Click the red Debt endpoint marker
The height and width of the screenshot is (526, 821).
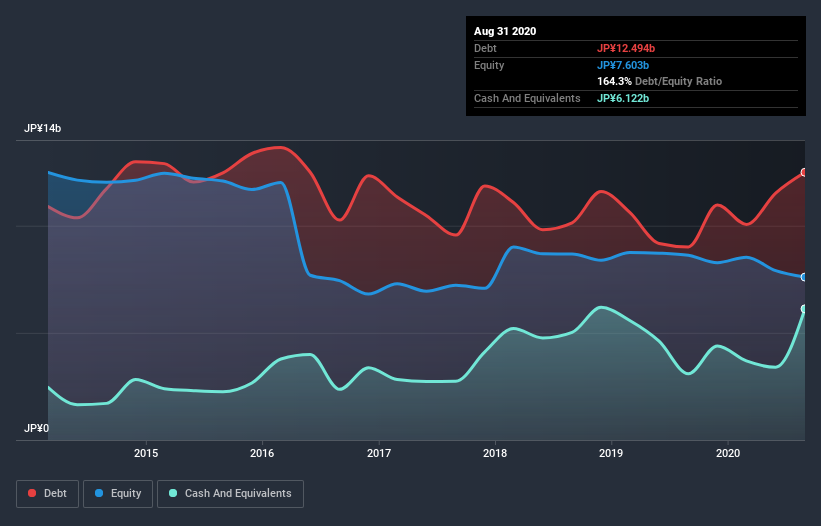pos(804,172)
